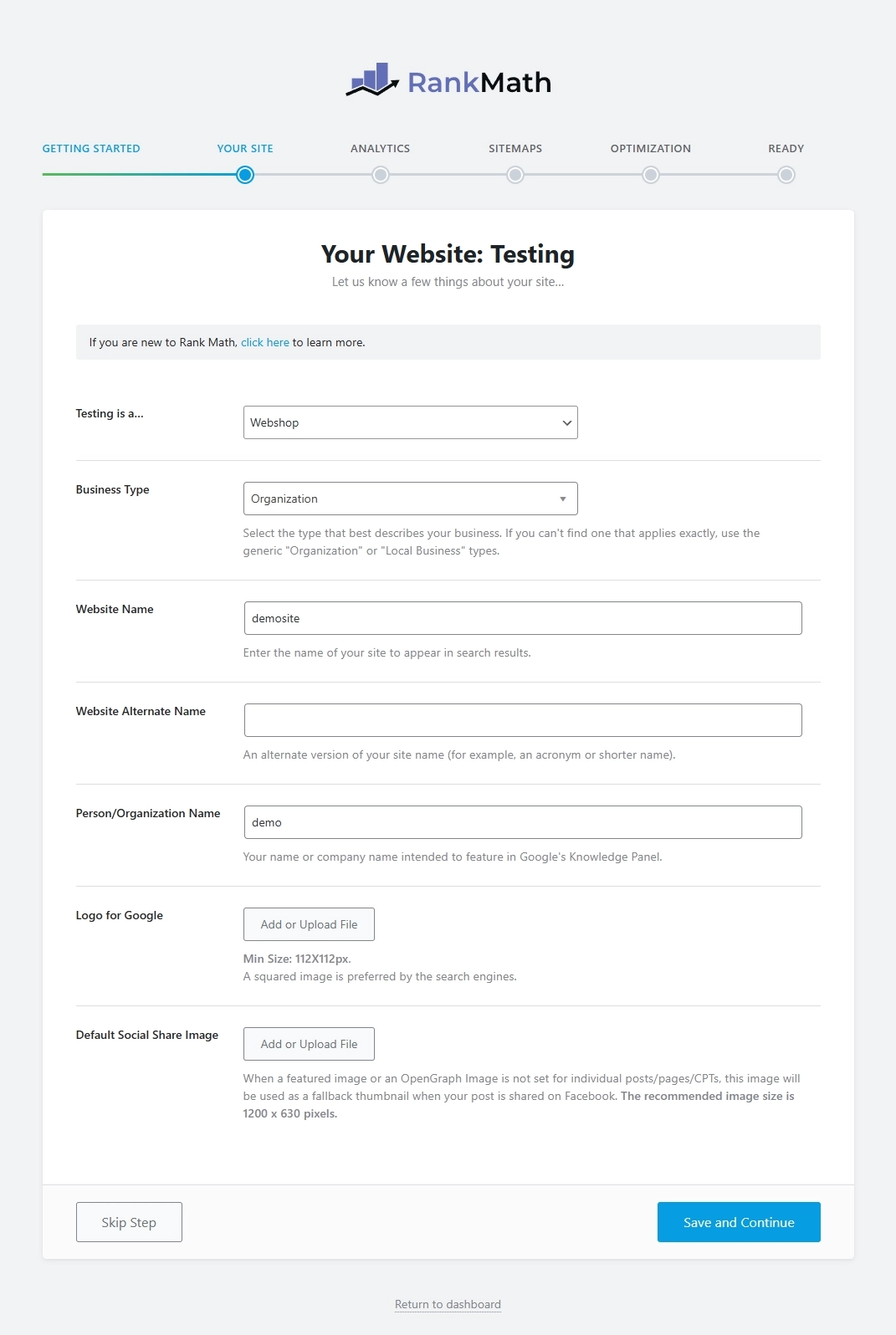Focus the Website Name input field
The width and height of the screenshot is (896, 1335).
point(523,618)
